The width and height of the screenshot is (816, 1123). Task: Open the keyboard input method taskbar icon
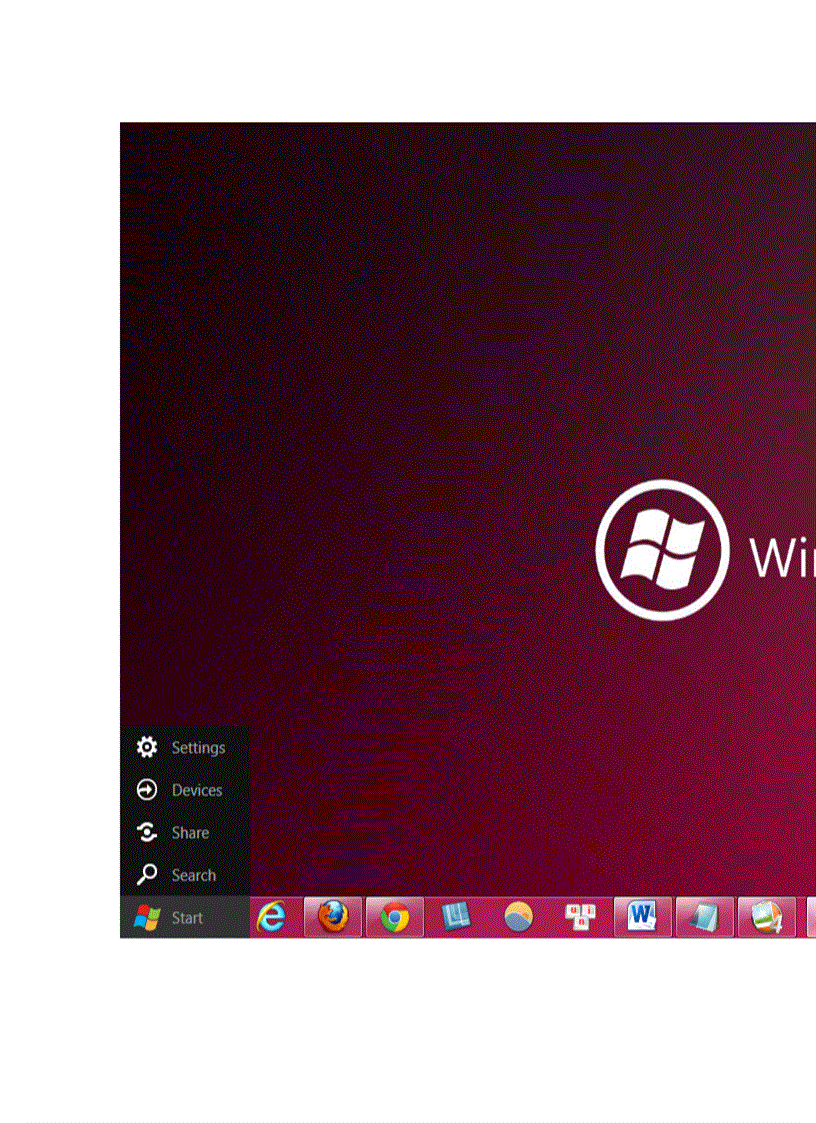[580, 917]
